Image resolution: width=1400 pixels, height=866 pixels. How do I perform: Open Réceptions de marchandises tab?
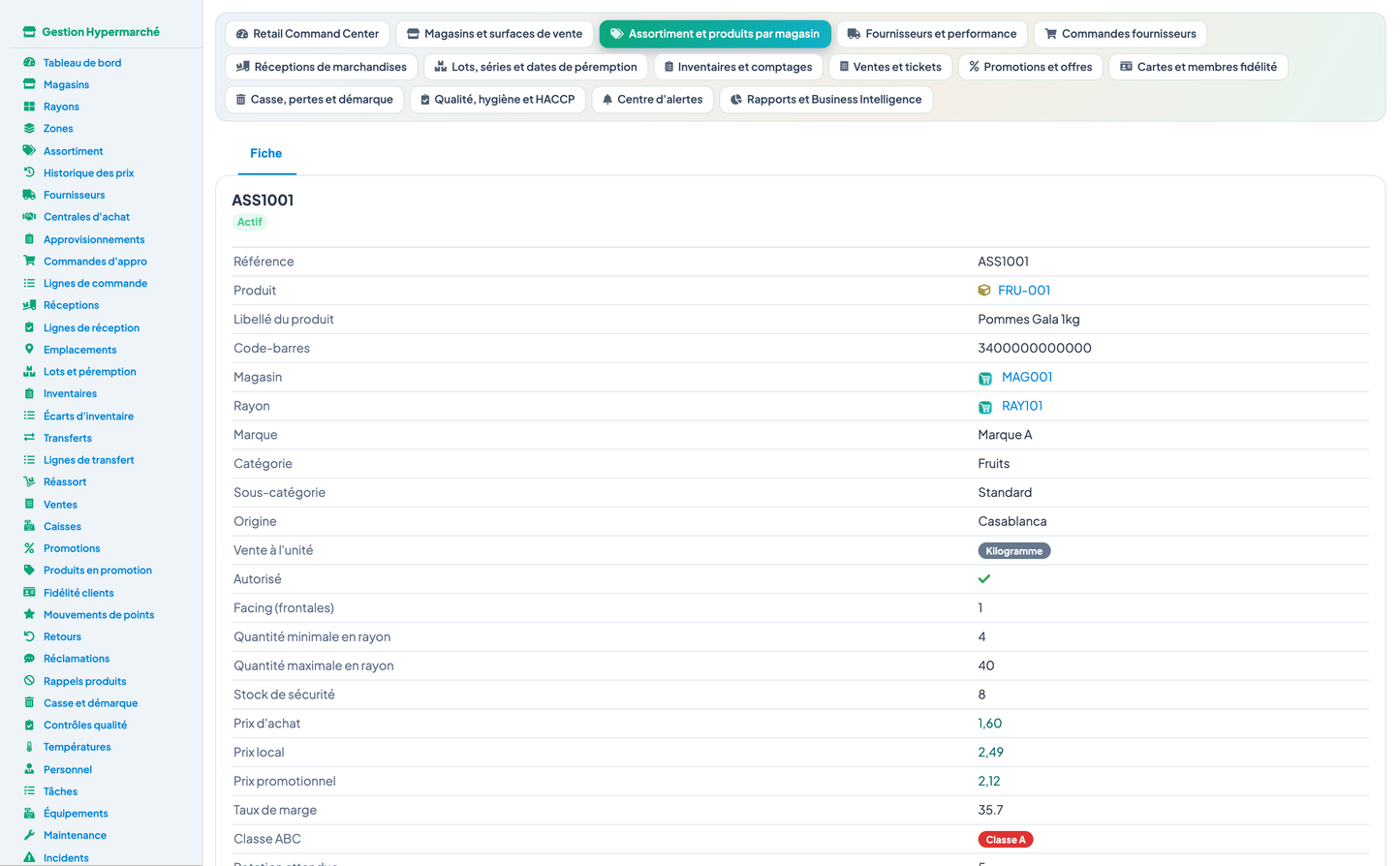pyautogui.click(x=322, y=67)
